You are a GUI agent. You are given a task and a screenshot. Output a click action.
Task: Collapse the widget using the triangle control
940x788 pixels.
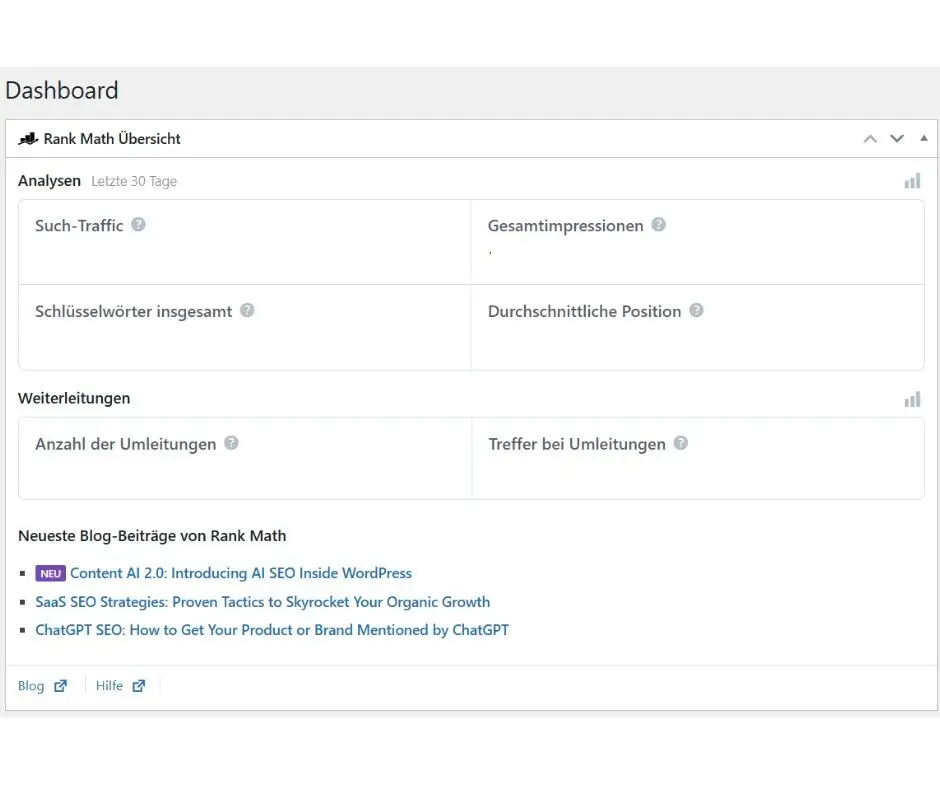[925, 139]
